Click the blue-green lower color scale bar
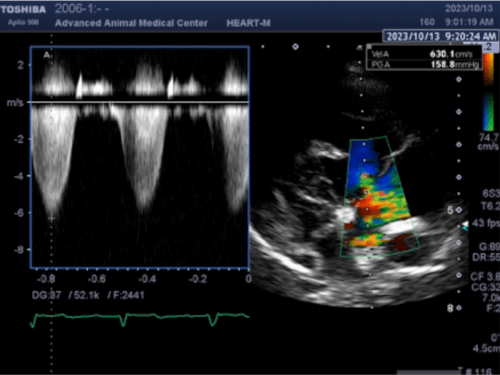The image size is (500, 375). 489,112
